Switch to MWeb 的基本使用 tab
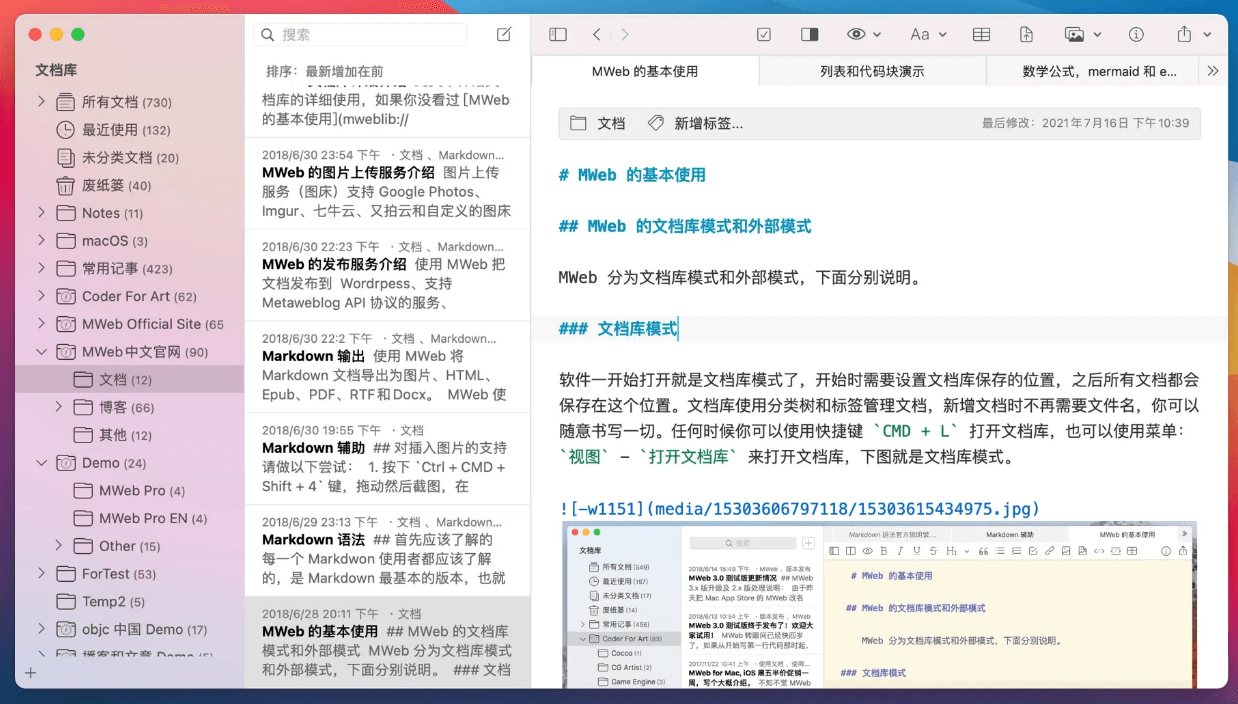Image resolution: width=1238 pixels, height=704 pixels. [x=645, y=71]
